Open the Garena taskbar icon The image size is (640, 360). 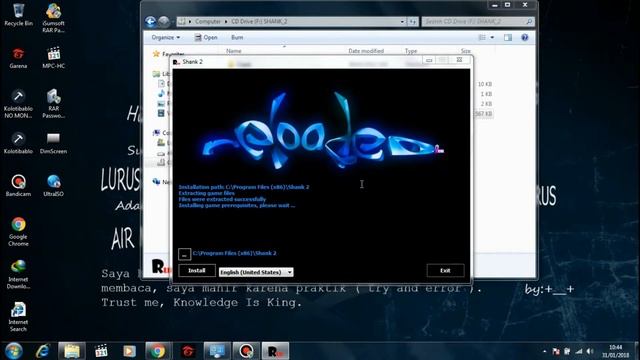pos(187,351)
